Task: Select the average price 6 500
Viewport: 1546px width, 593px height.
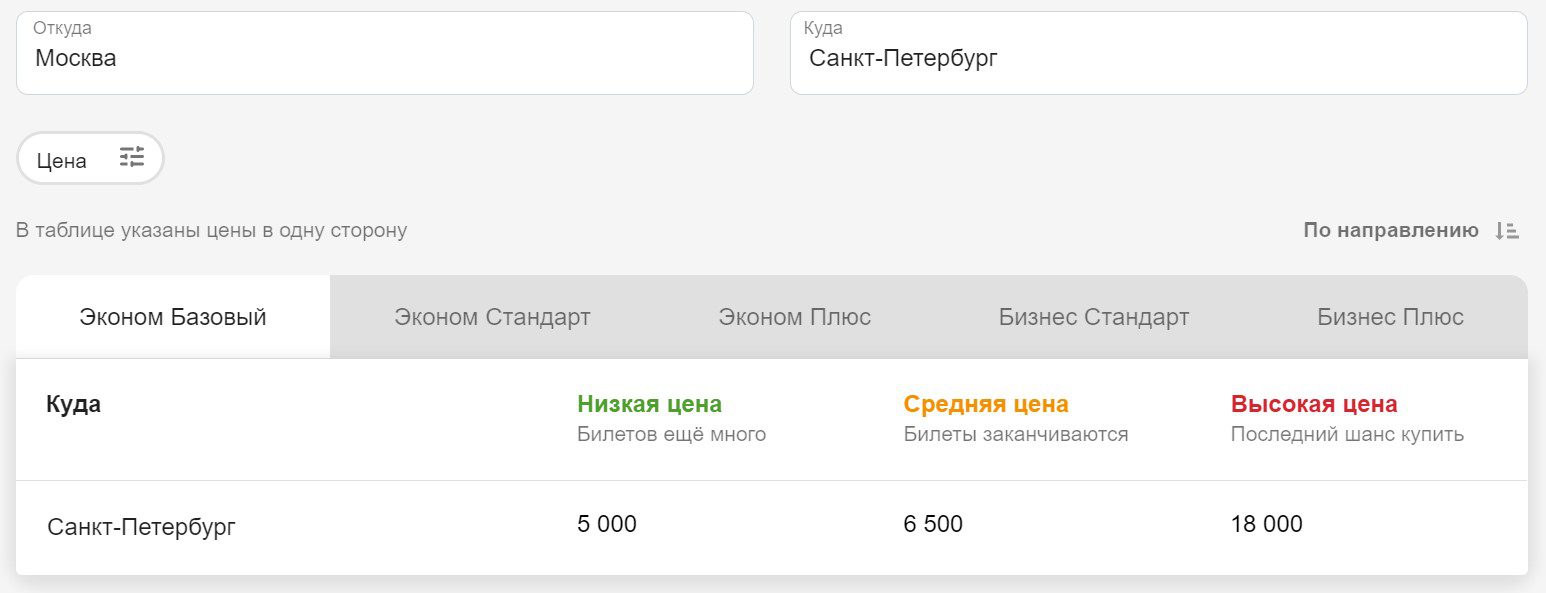Action: tap(933, 524)
